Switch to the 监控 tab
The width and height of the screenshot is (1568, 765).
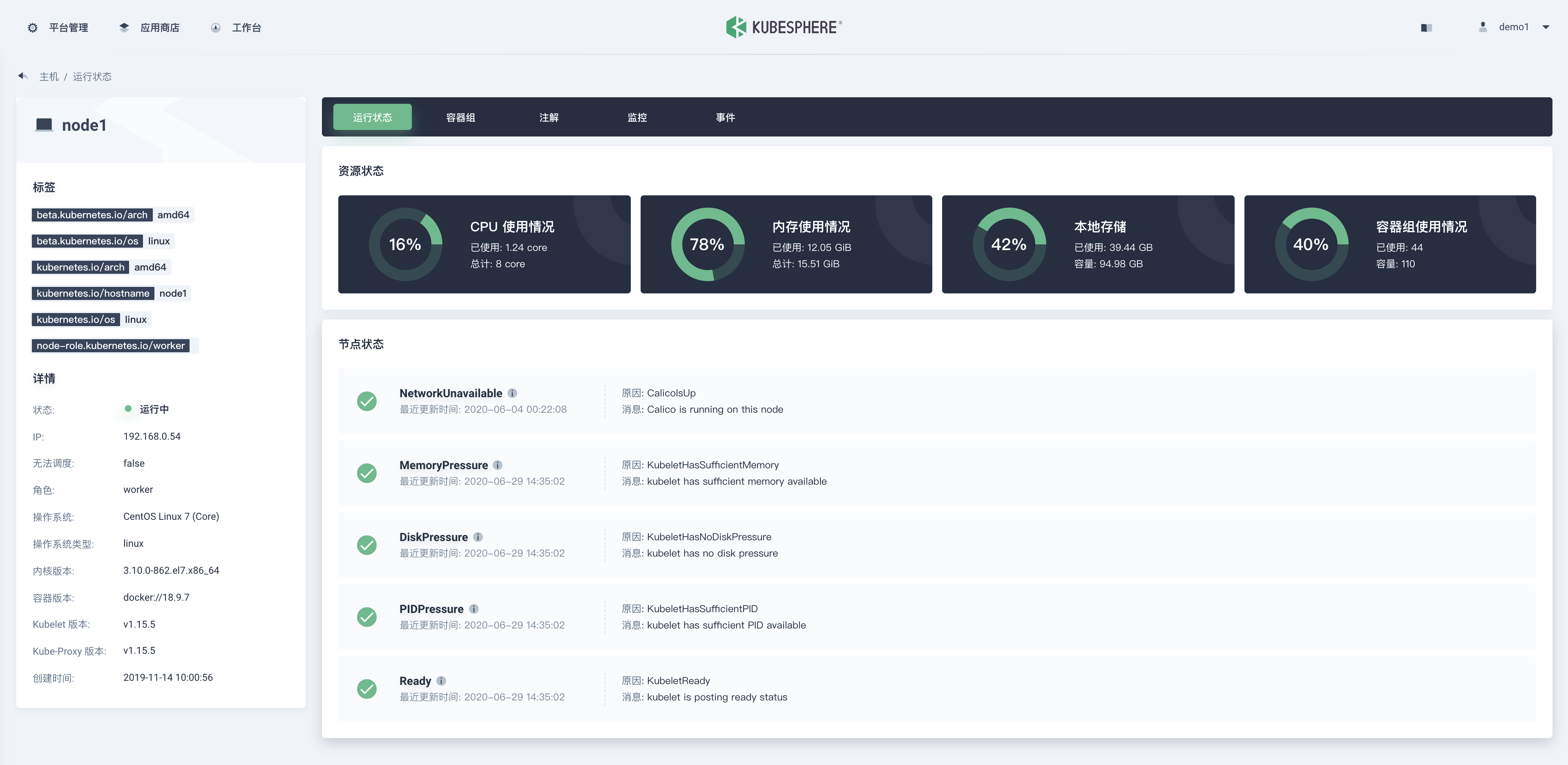637,117
